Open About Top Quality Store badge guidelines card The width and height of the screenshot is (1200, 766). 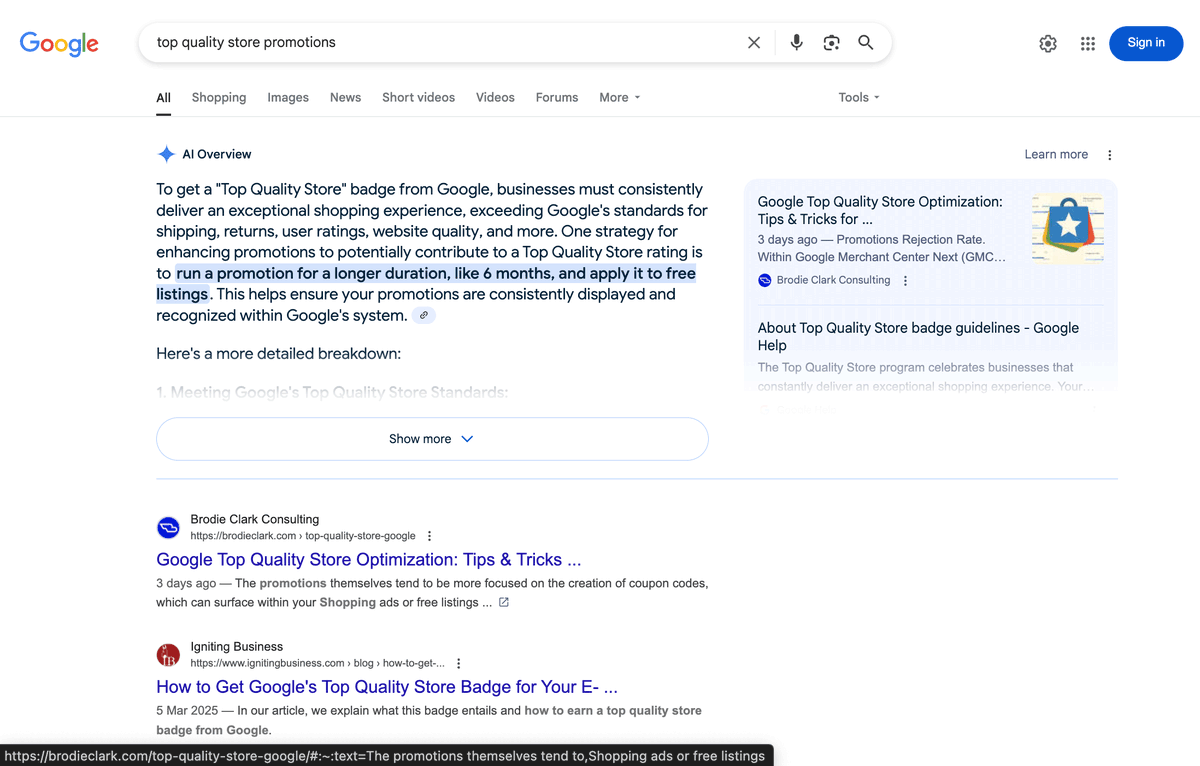click(x=918, y=336)
